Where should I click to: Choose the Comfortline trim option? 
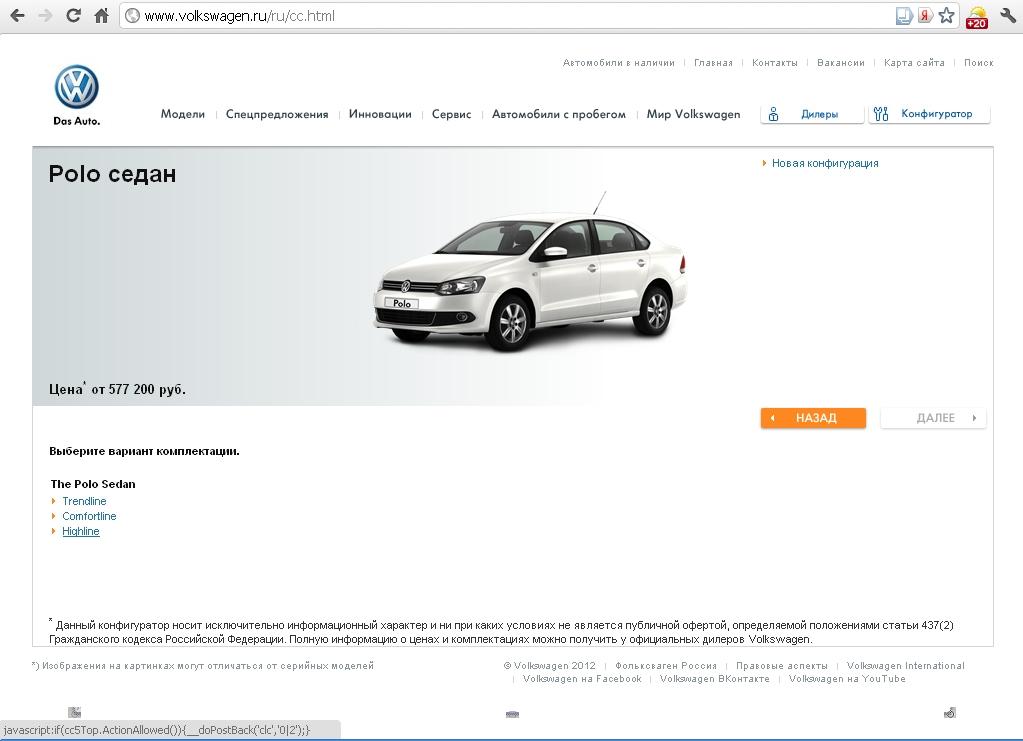click(x=89, y=516)
